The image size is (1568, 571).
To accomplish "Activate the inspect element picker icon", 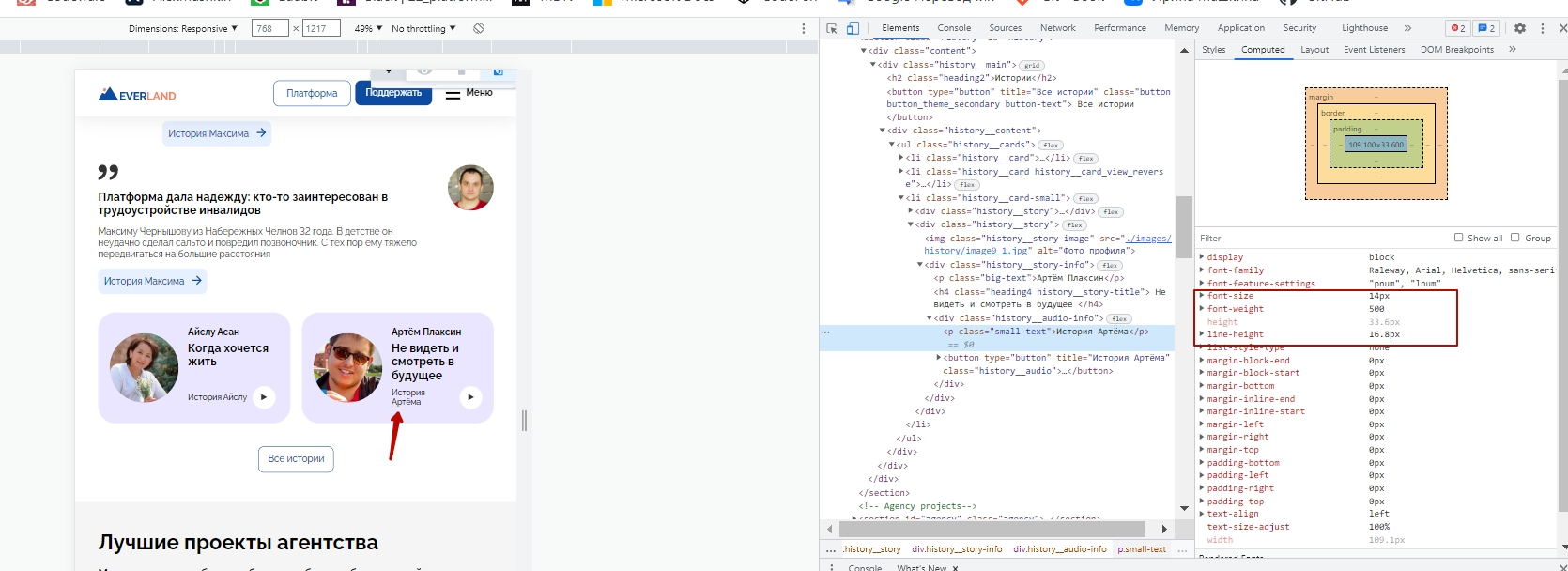I will click(x=831, y=28).
